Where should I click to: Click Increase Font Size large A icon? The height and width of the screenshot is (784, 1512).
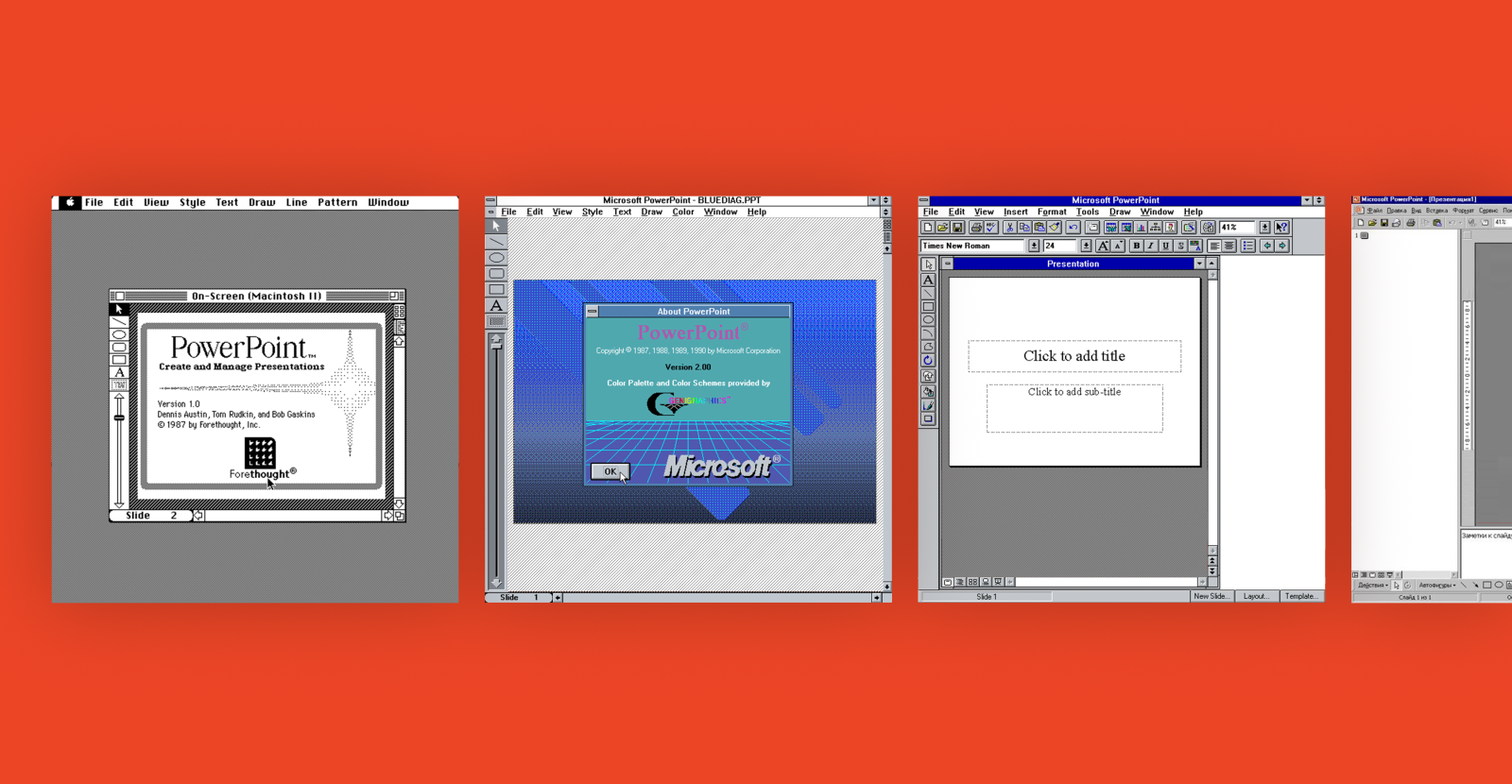1103,246
